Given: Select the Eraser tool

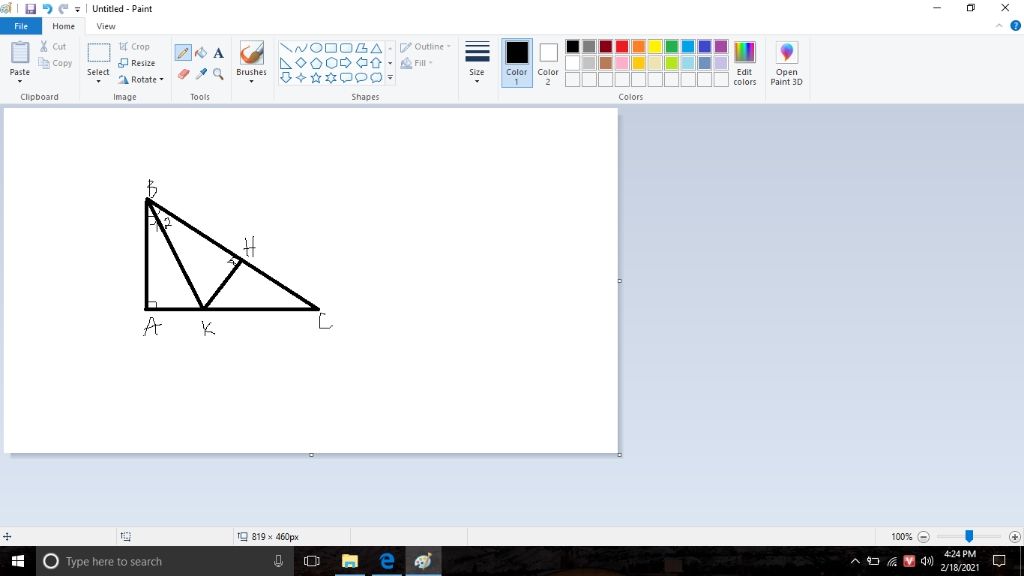Looking at the screenshot, I should [183, 74].
